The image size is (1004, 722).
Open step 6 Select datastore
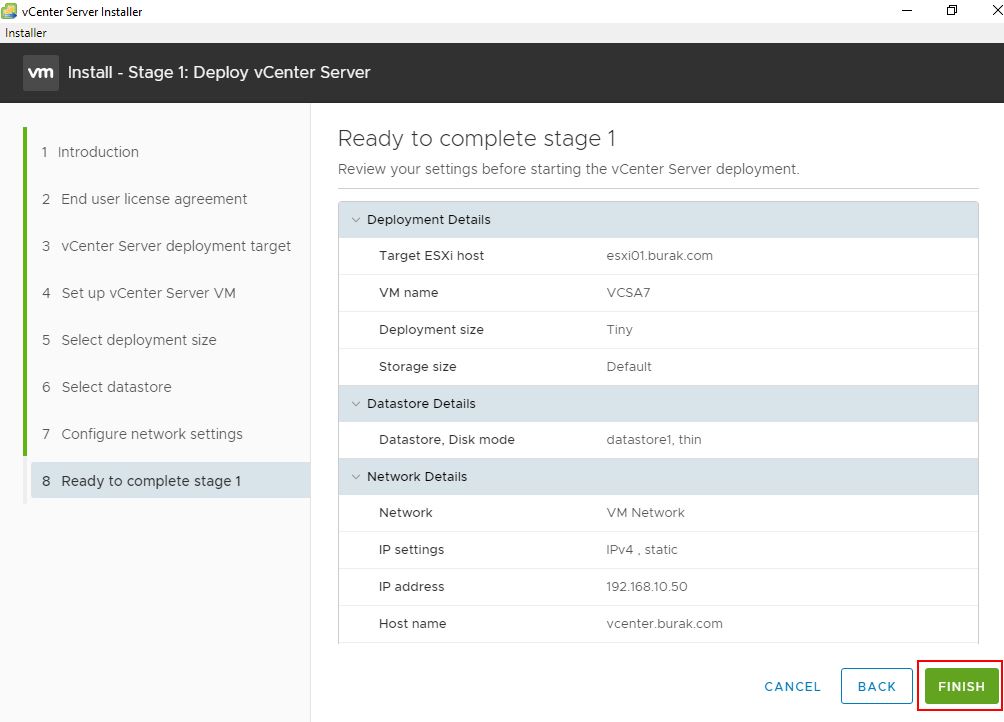(107, 387)
